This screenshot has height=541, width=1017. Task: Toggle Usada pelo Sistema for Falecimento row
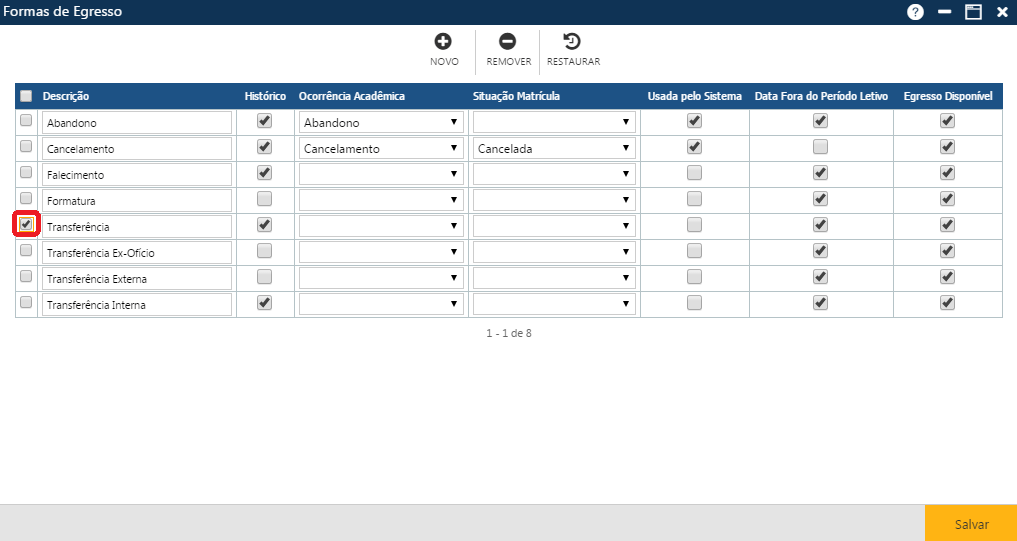(694, 173)
